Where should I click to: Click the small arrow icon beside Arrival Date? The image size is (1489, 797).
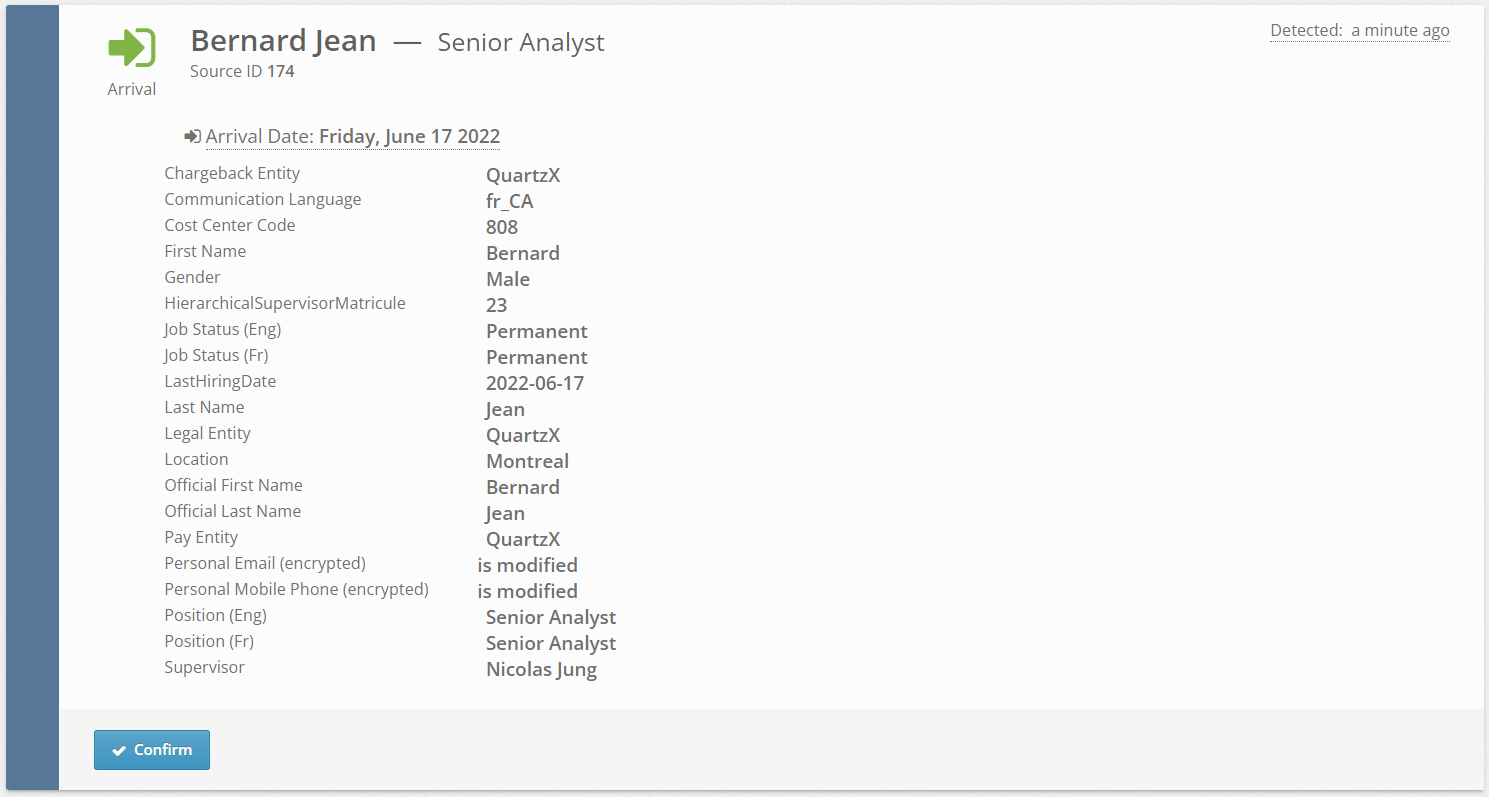(x=192, y=137)
